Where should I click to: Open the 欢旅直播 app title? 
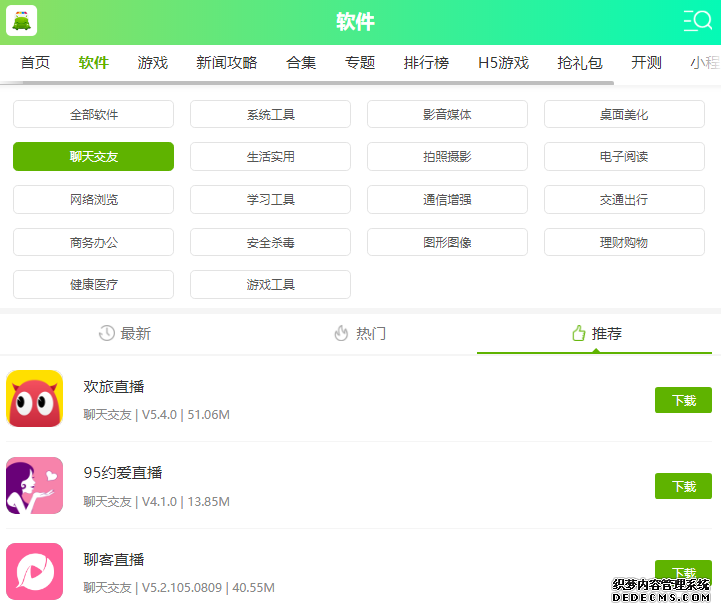click(114, 387)
